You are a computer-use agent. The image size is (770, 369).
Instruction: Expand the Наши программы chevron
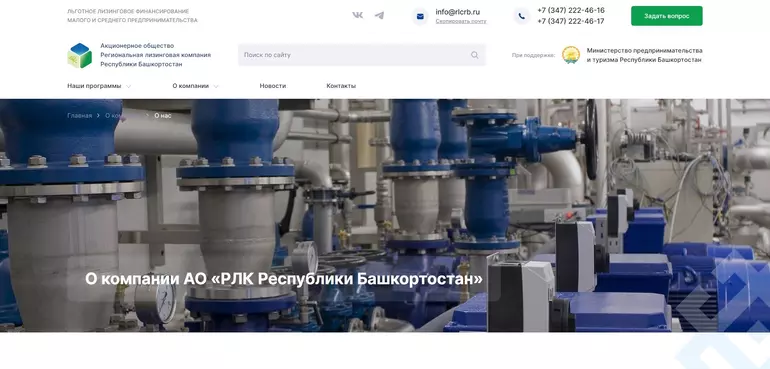coord(128,86)
